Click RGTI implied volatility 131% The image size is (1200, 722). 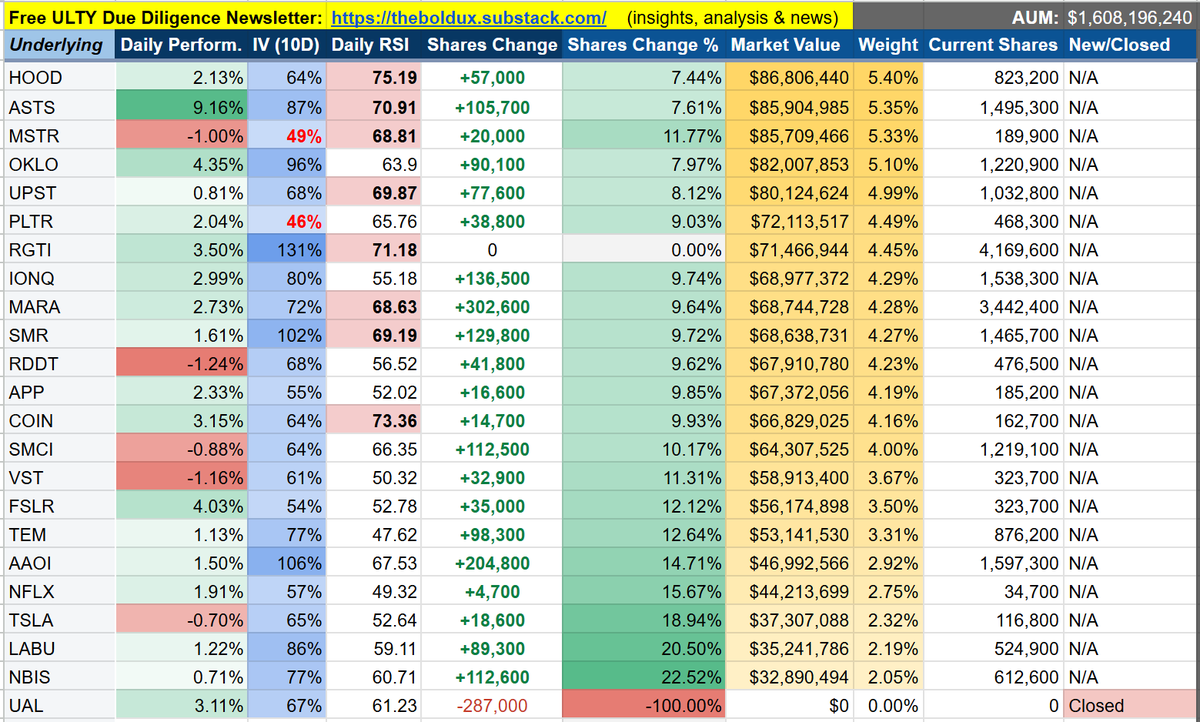pos(287,249)
